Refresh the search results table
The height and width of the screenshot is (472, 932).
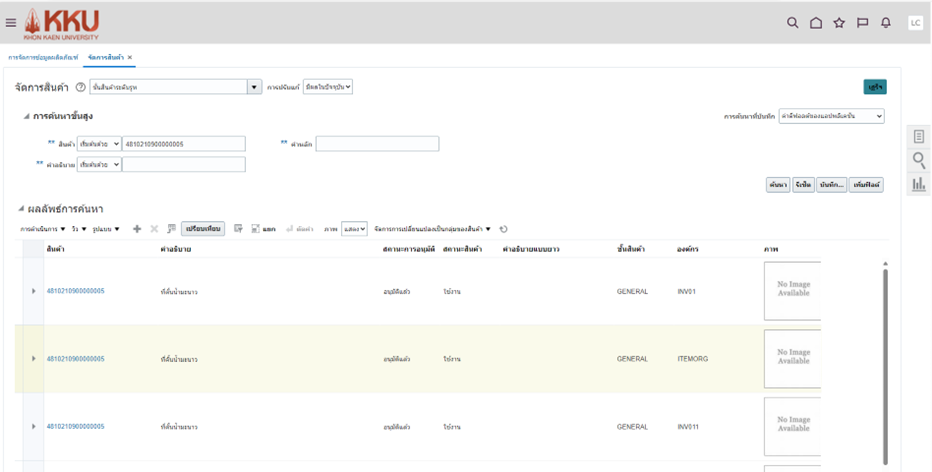point(504,229)
